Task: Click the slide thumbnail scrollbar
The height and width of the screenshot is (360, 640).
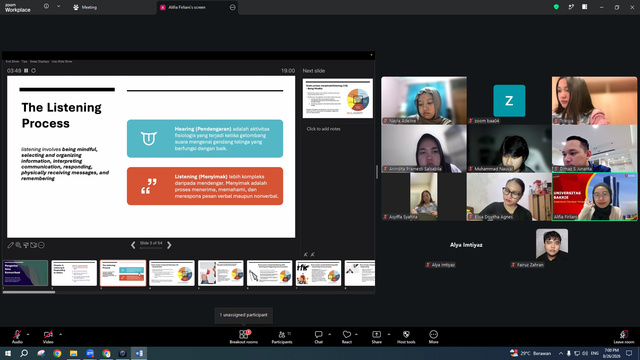Action: click(29, 292)
